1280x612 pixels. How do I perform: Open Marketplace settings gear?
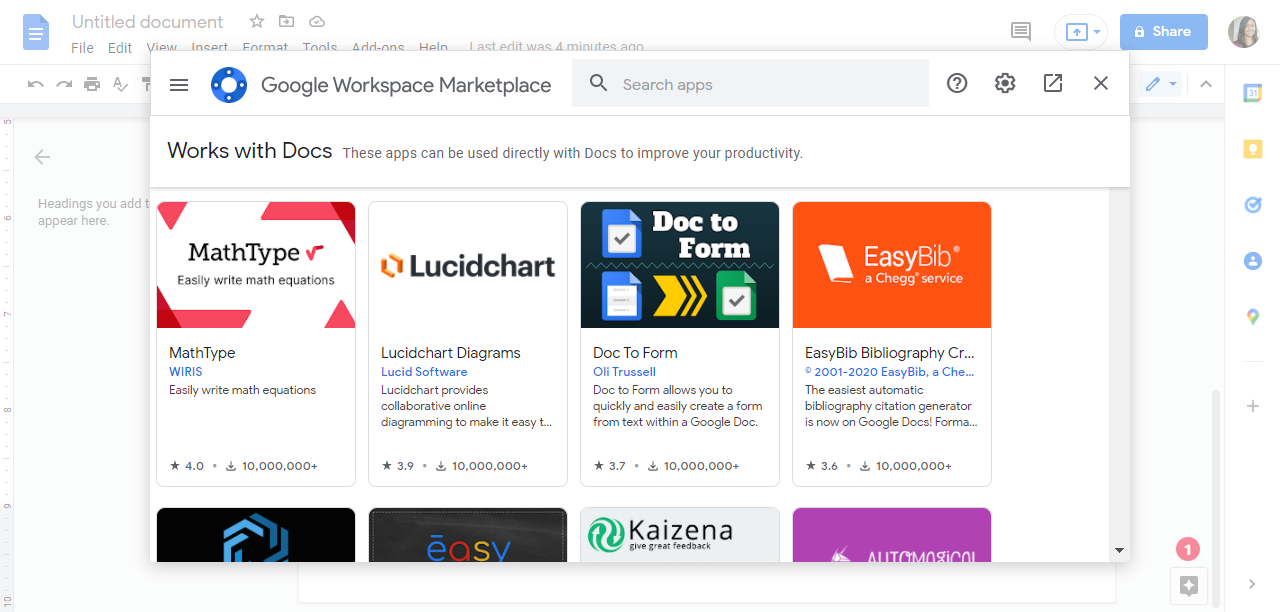(1005, 84)
